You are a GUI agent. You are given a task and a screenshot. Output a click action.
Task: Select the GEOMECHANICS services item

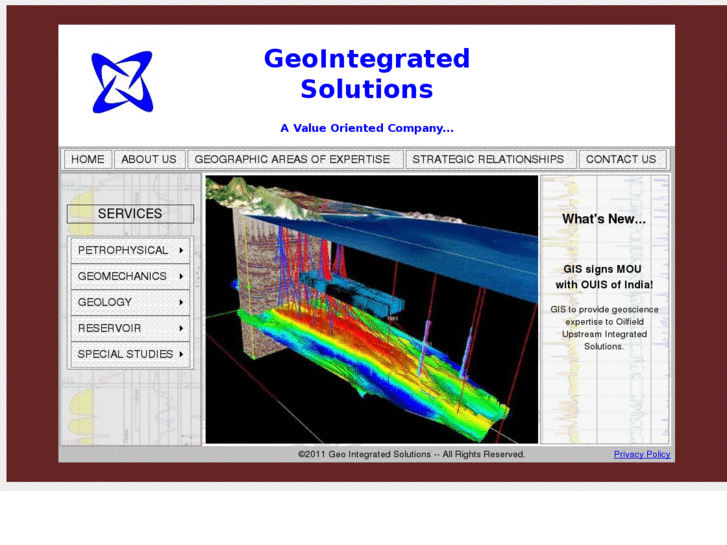(130, 276)
